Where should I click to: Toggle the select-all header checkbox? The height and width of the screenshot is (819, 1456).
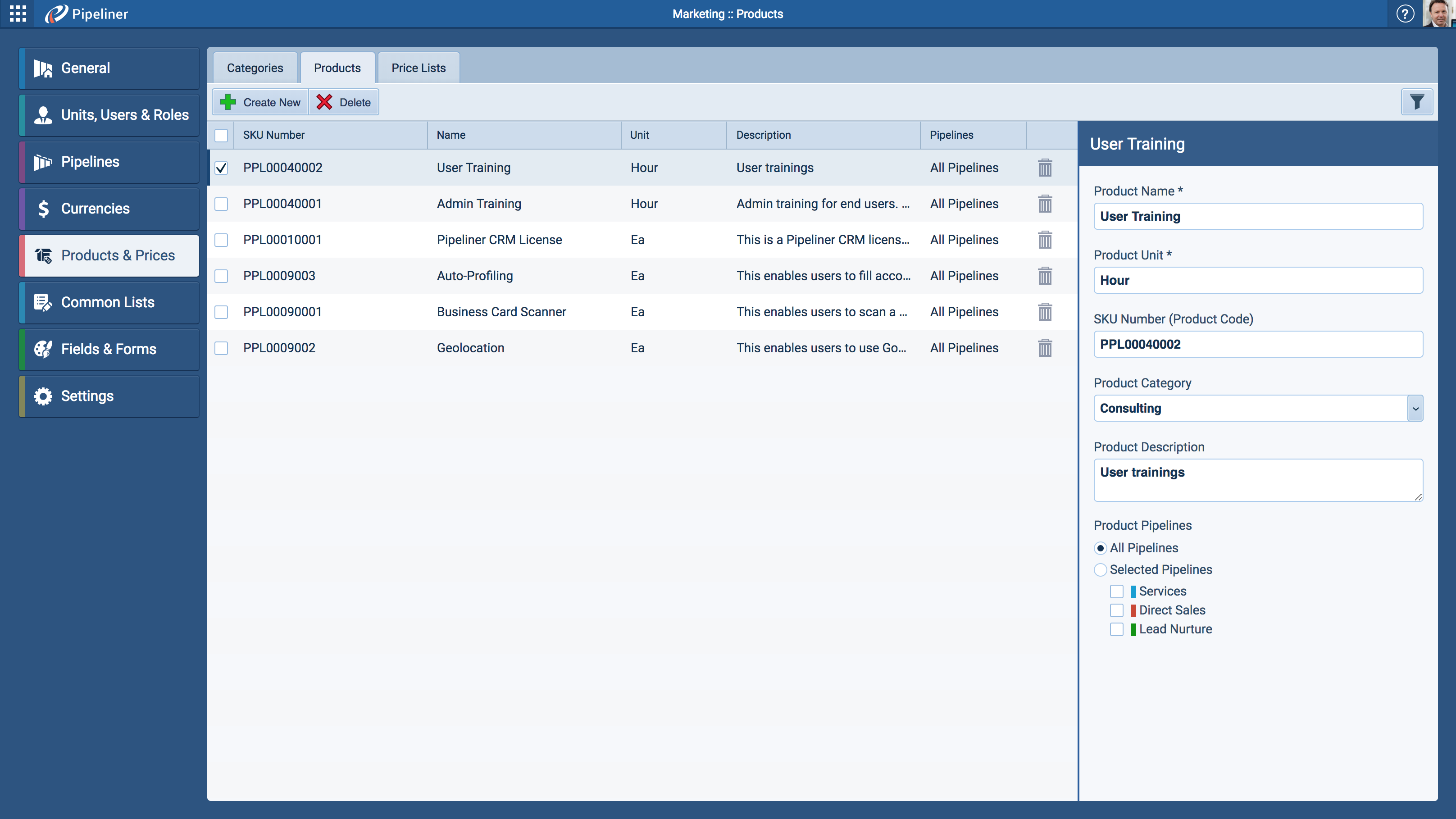pos(221,136)
